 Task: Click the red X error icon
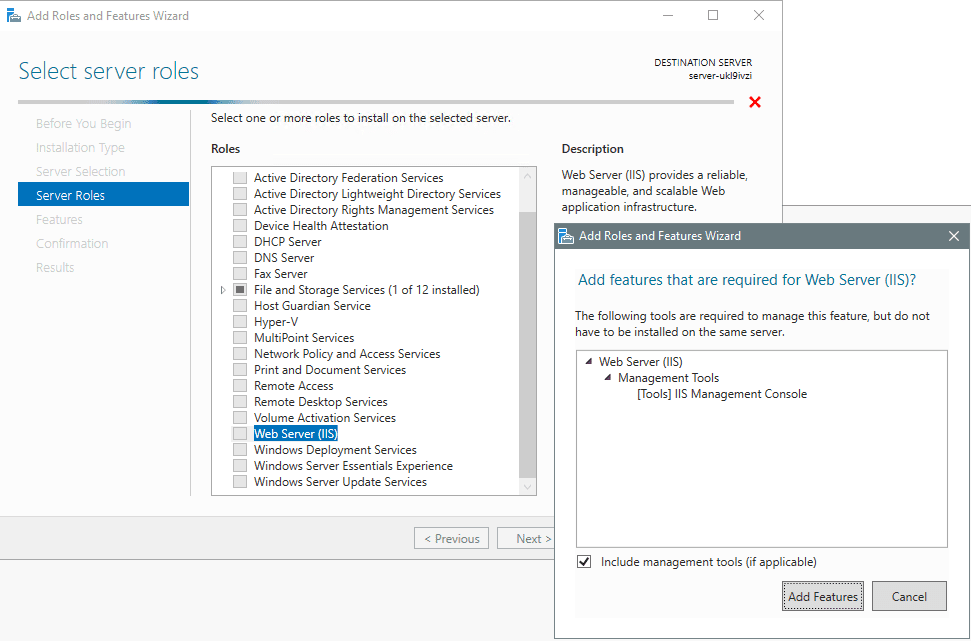click(x=754, y=102)
